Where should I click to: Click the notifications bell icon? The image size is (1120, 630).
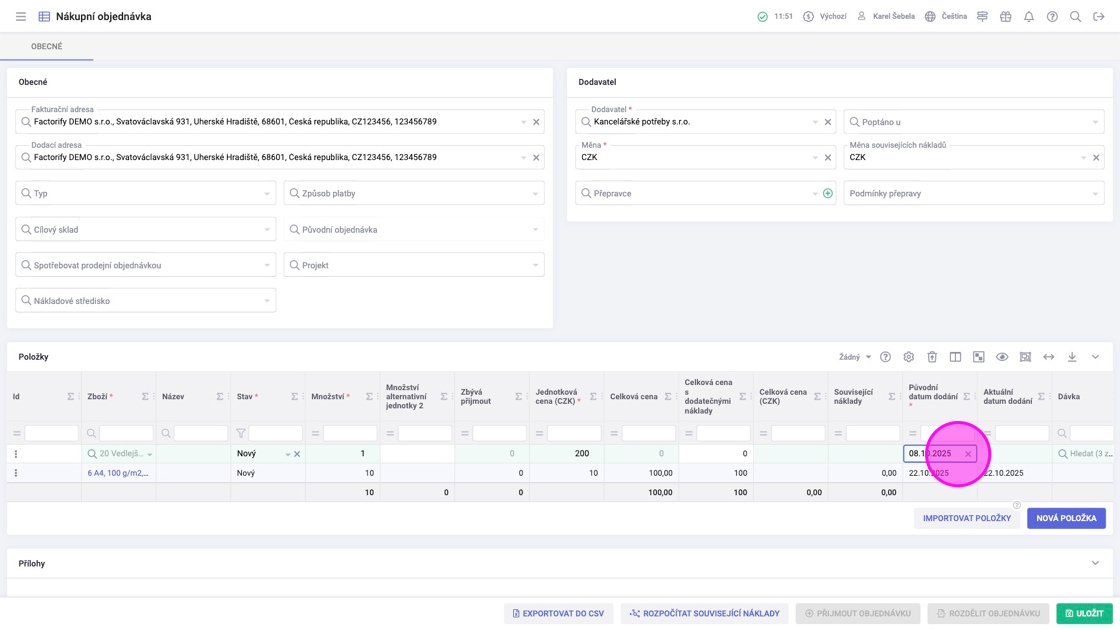tap(1029, 17)
